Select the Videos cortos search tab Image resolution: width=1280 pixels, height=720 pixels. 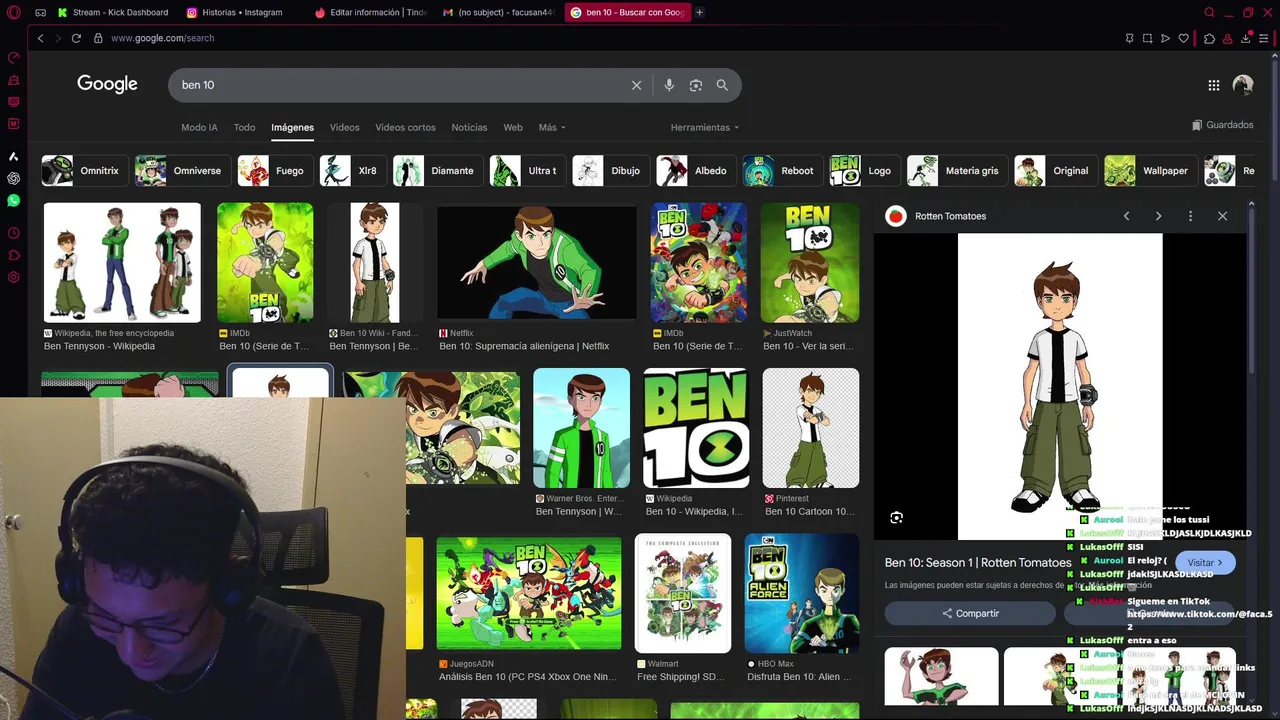click(405, 127)
